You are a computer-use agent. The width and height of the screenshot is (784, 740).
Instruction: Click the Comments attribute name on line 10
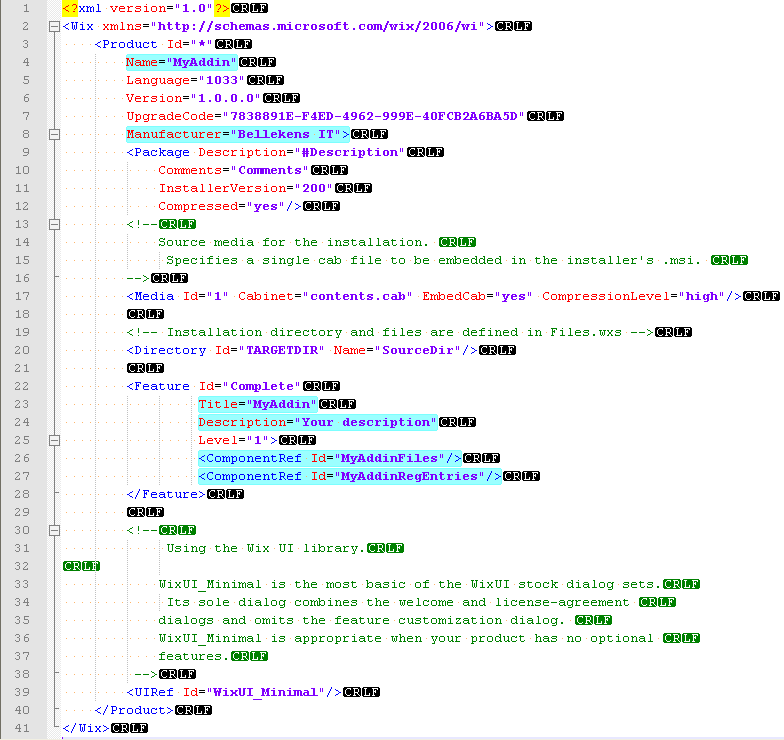click(x=190, y=170)
